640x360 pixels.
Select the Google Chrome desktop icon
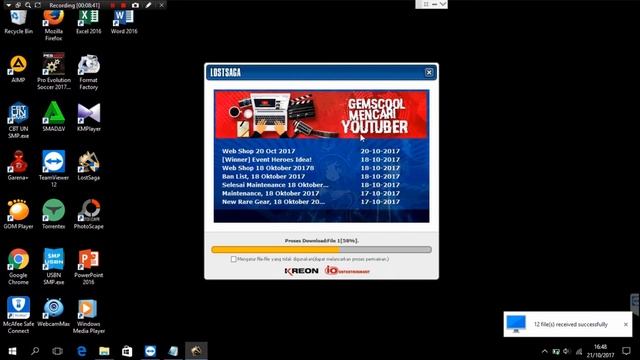18,267
